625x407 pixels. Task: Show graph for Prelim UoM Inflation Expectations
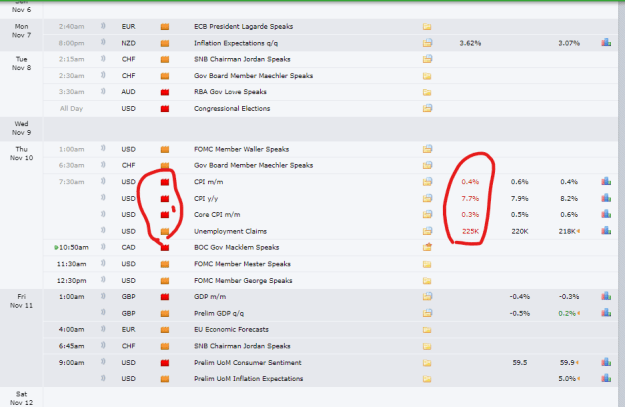coord(606,378)
